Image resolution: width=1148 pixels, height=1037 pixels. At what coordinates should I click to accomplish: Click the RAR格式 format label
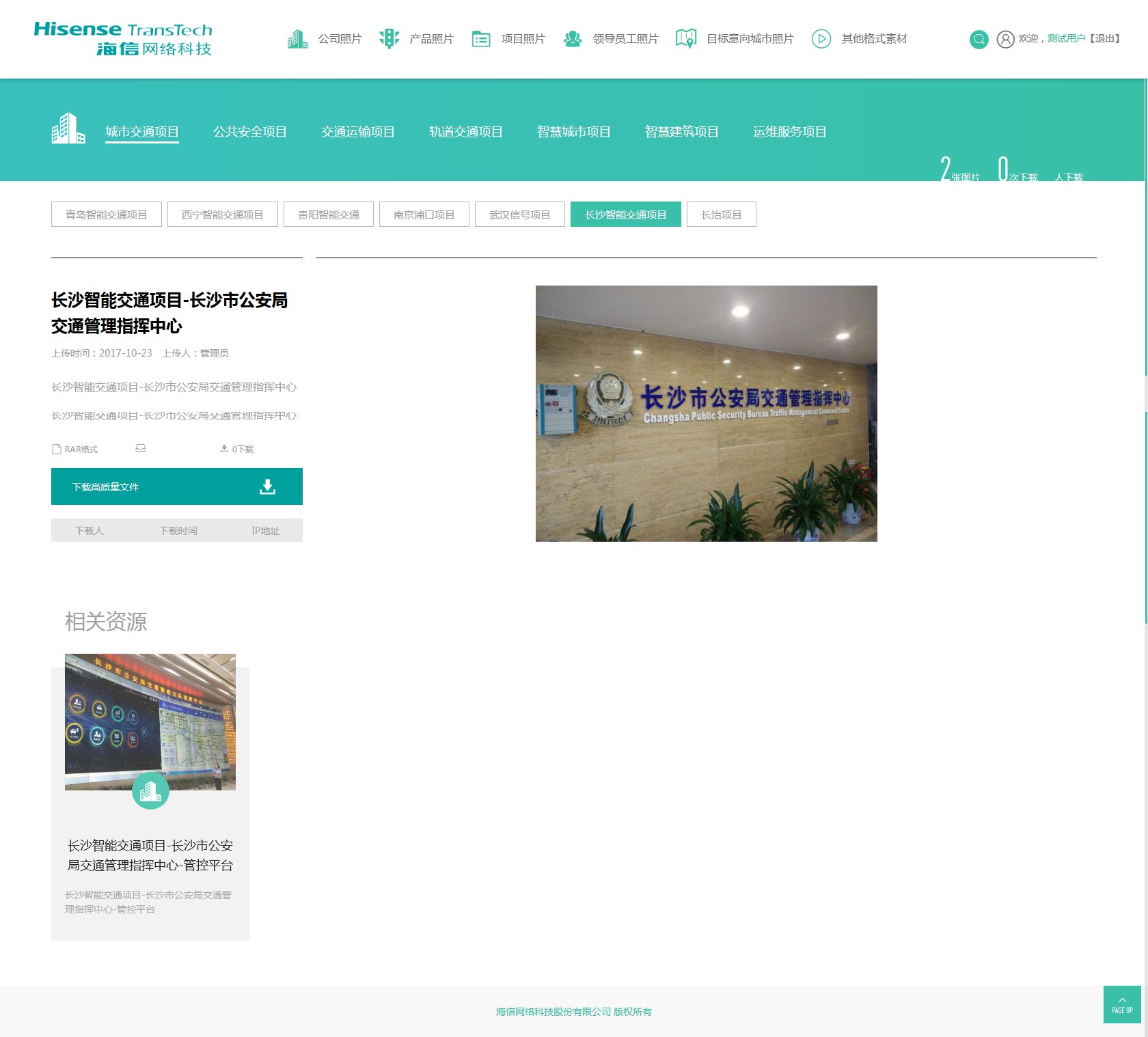tap(81, 449)
